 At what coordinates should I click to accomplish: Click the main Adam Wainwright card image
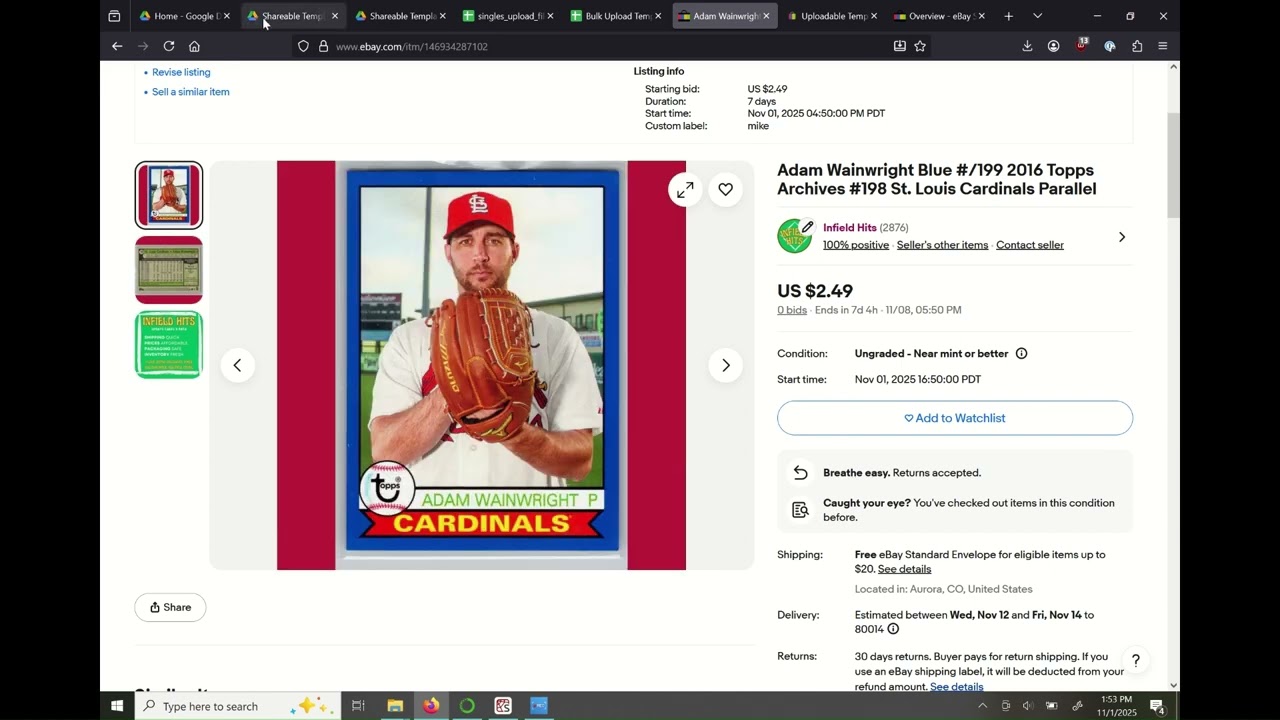tap(482, 365)
